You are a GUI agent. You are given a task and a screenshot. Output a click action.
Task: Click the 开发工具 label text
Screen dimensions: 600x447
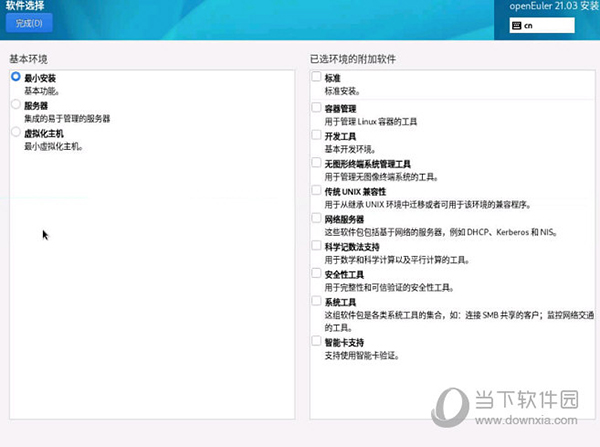pos(341,137)
